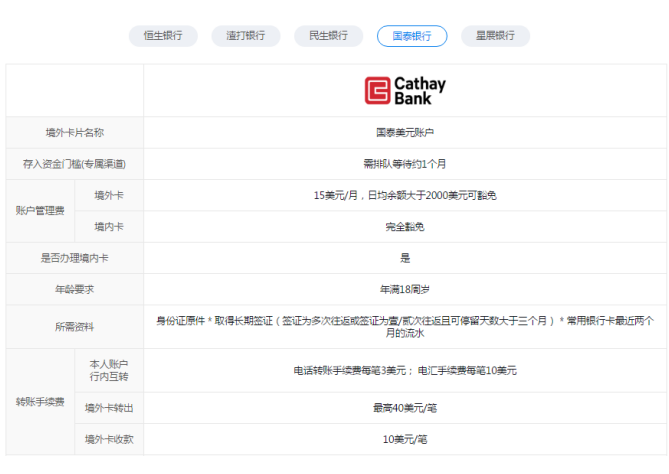Select the 境外卡转出 sub-label
Screen dimensions: 669x474
pyautogui.click(x=109, y=408)
